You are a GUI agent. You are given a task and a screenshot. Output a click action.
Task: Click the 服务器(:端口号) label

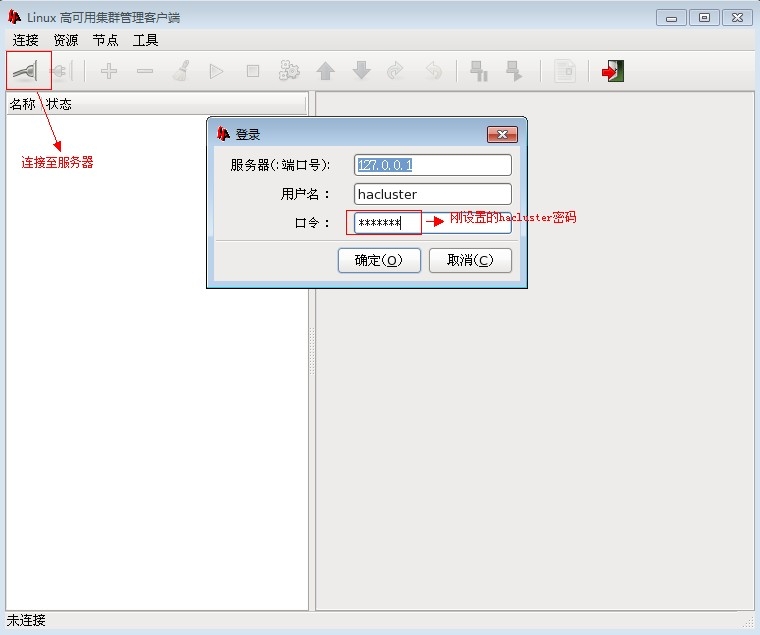(280, 165)
